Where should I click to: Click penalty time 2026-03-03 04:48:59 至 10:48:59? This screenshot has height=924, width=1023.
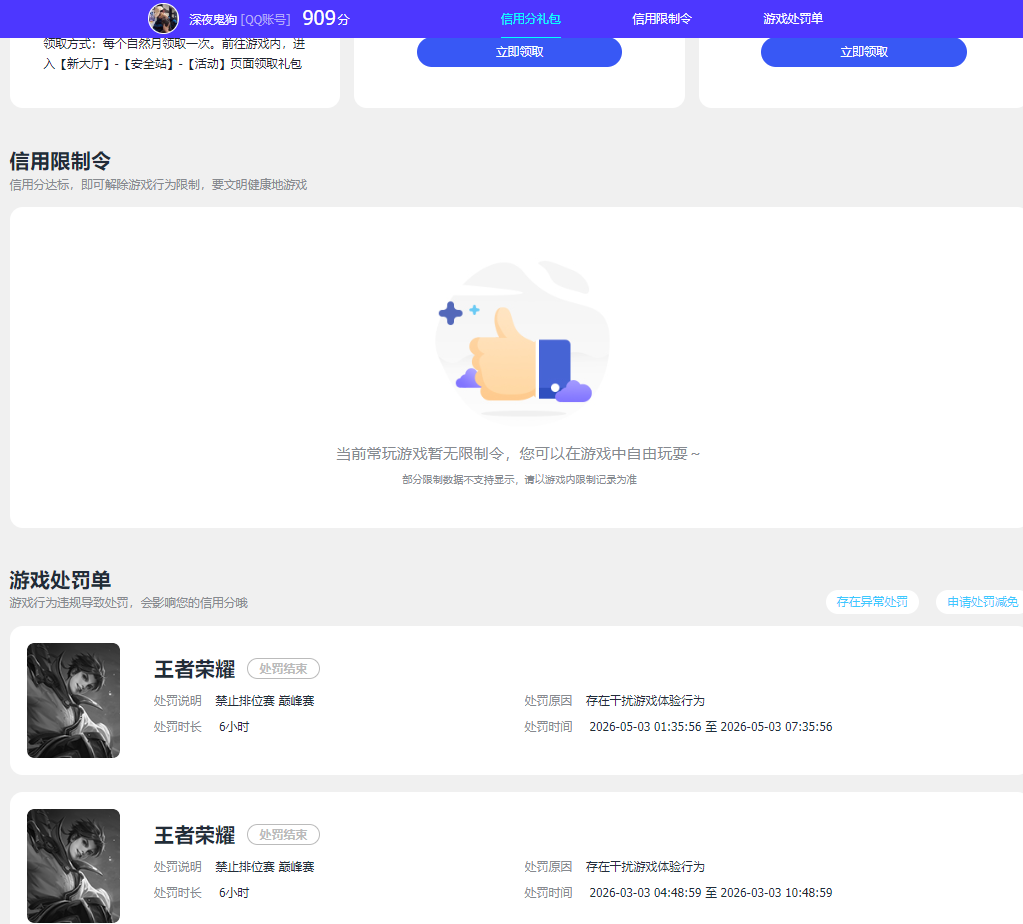710,893
